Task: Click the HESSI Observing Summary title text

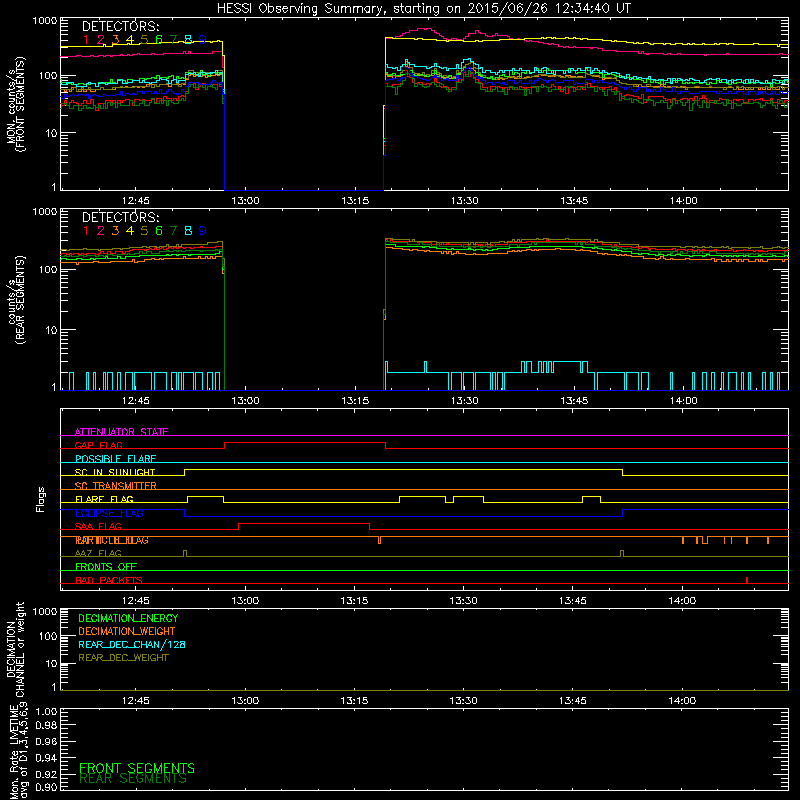Action: click(x=423, y=9)
